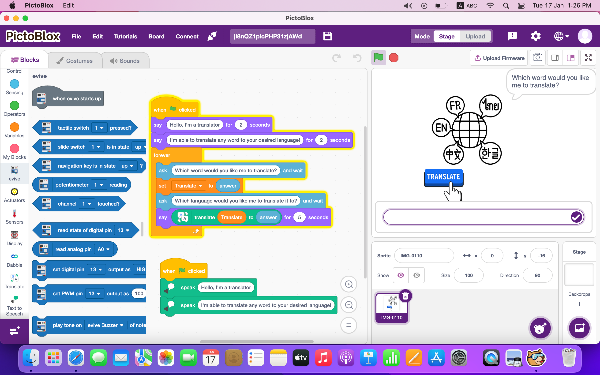Click the green flag run button

point(378,58)
